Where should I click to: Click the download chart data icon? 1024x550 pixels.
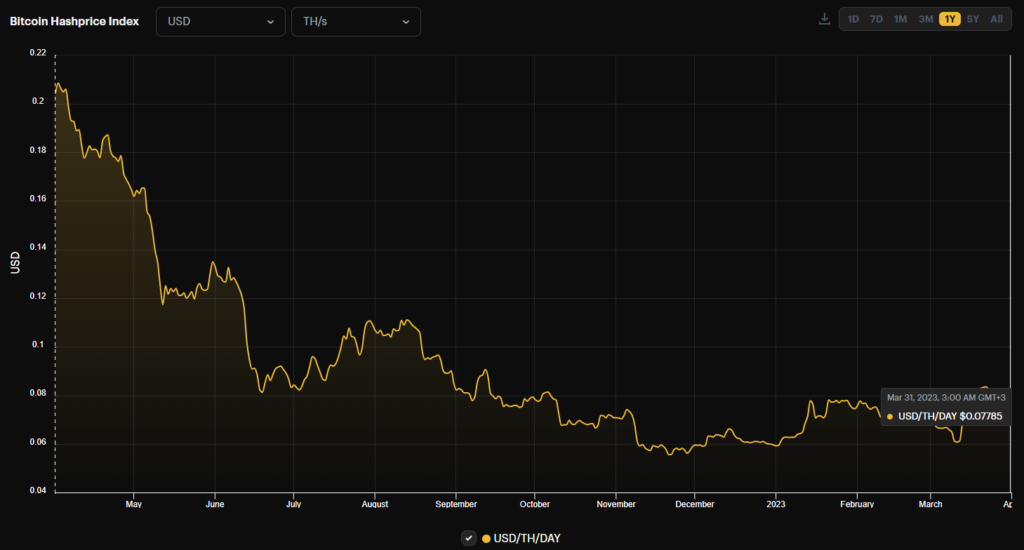coord(824,19)
